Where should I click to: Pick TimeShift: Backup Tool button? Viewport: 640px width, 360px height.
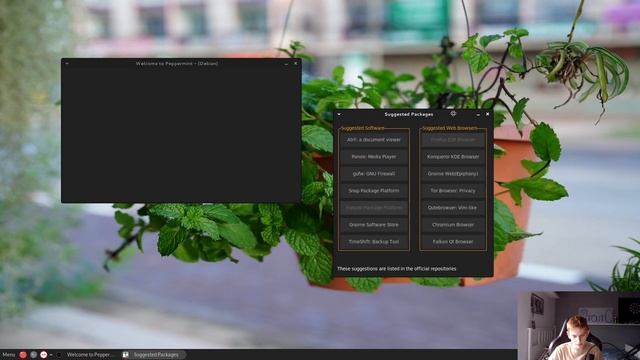(x=374, y=242)
